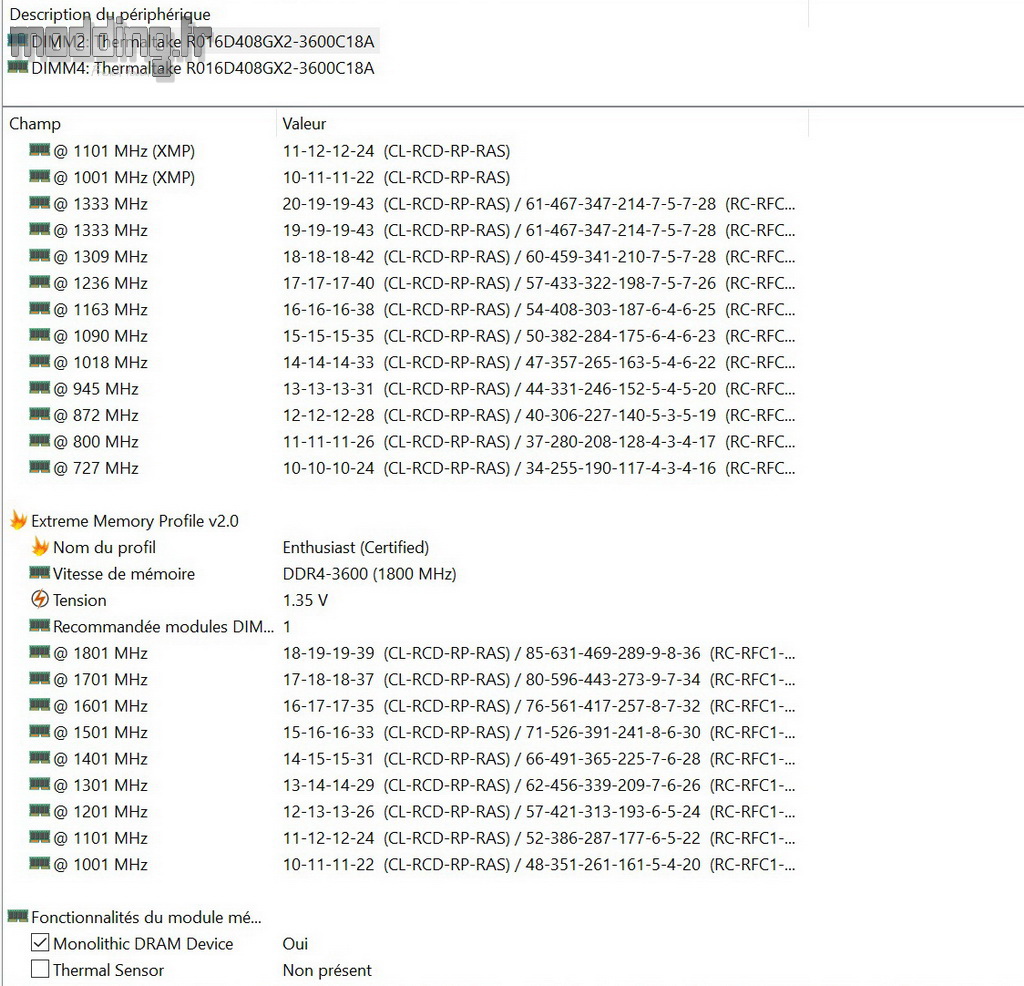
Task: Select the Oui value for Monolithic DRAM
Action: tap(295, 944)
